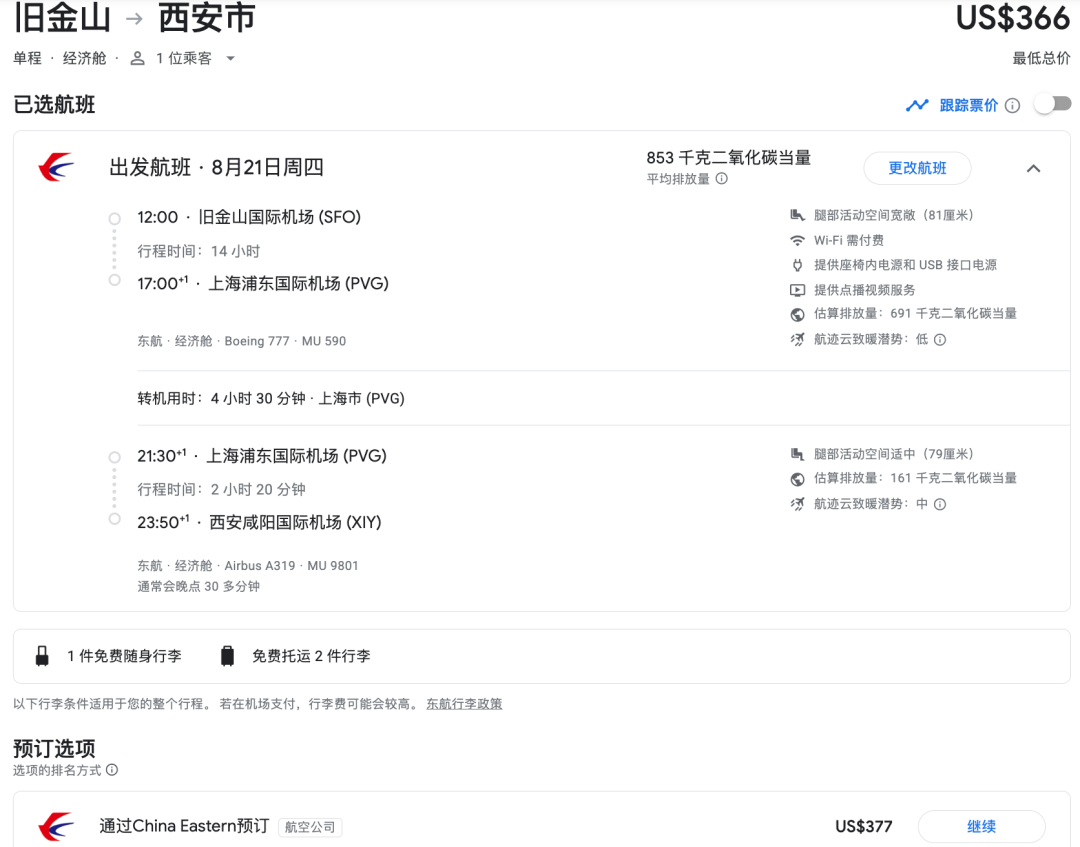Click the checked baggage suitcase icon
The image size is (1080, 847).
coord(227,656)
